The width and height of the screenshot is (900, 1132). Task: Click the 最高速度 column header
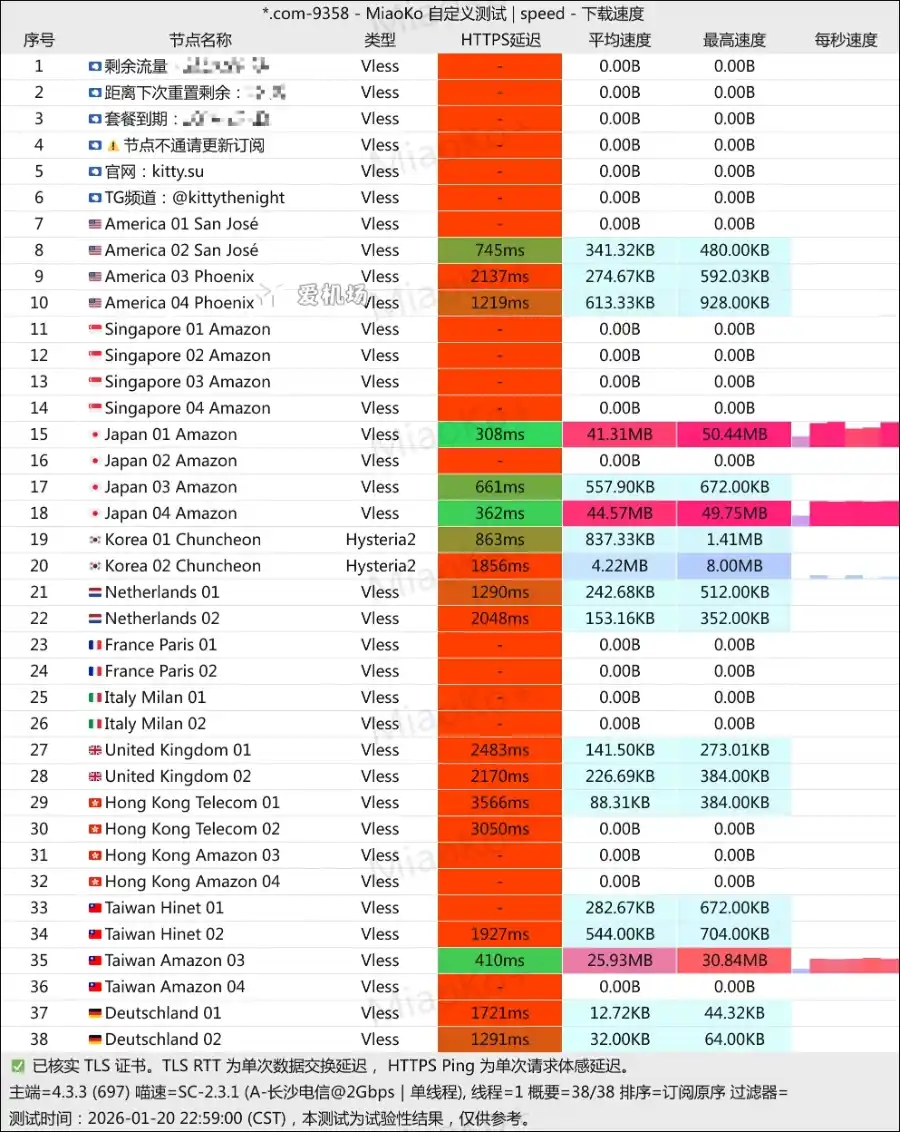[734, 40]
